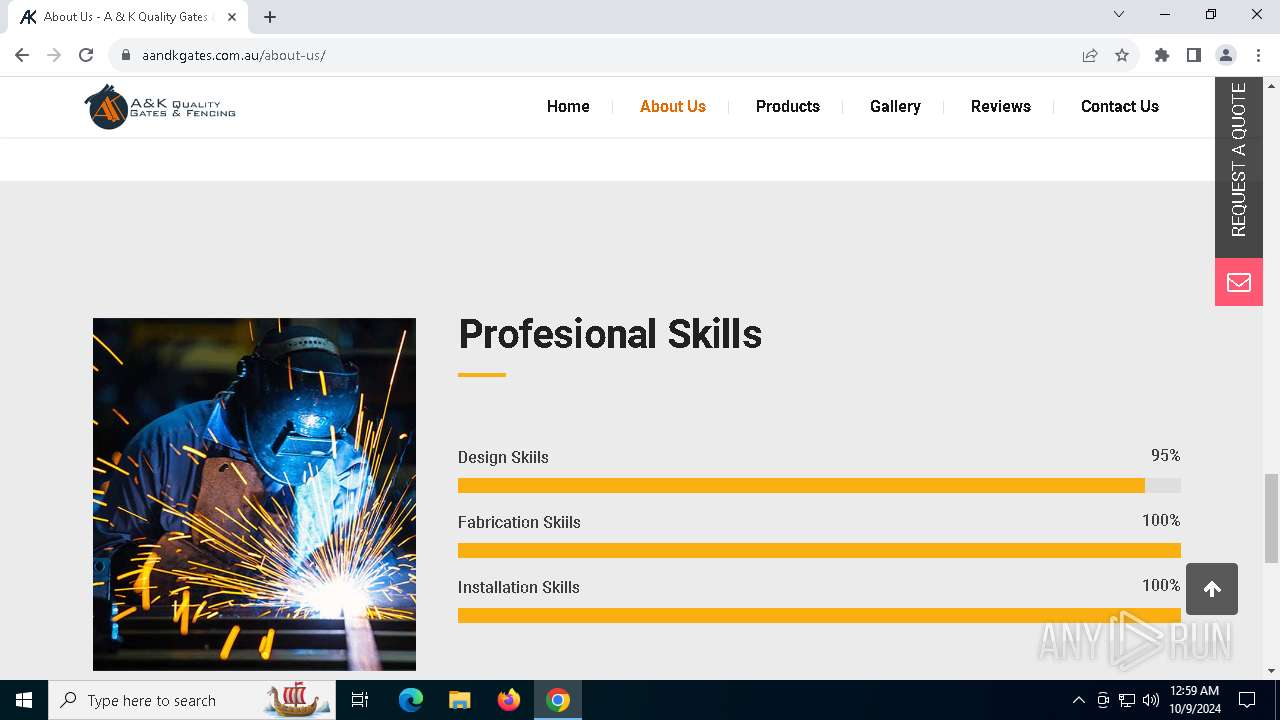
Task: Open the Products menu item
Action: pos(788,106)
